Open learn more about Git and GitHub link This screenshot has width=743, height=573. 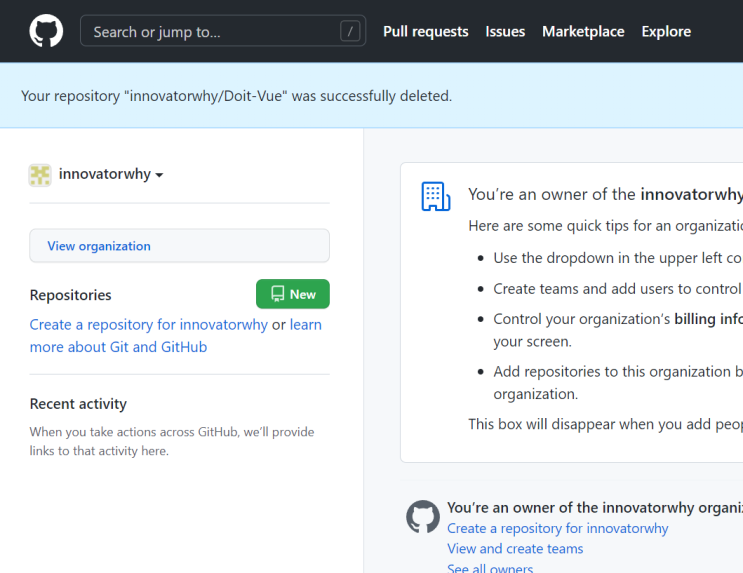tap(175, 336)
